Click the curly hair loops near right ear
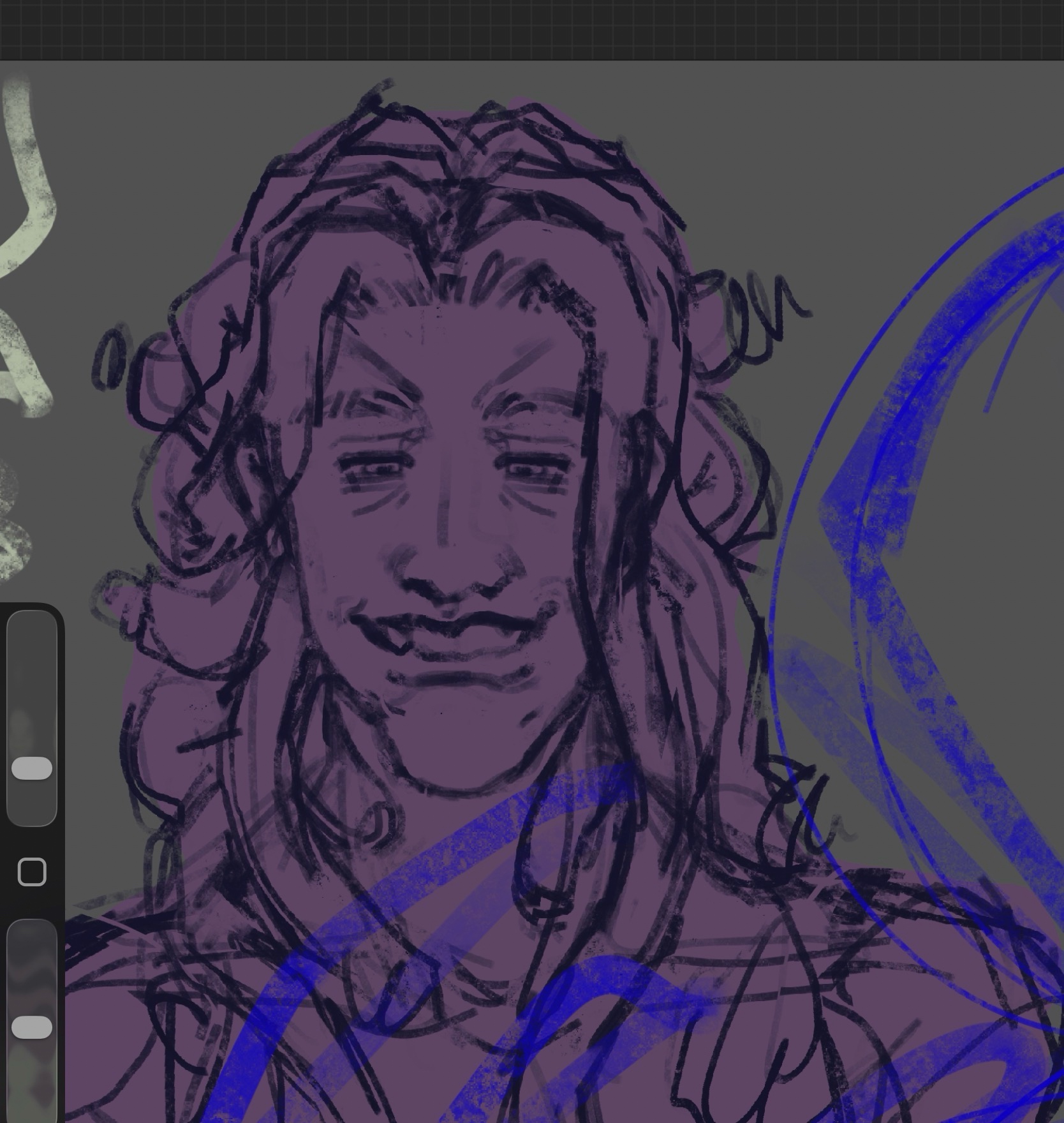Screen dimensions: 1064x1123 (x=753, y=306)
